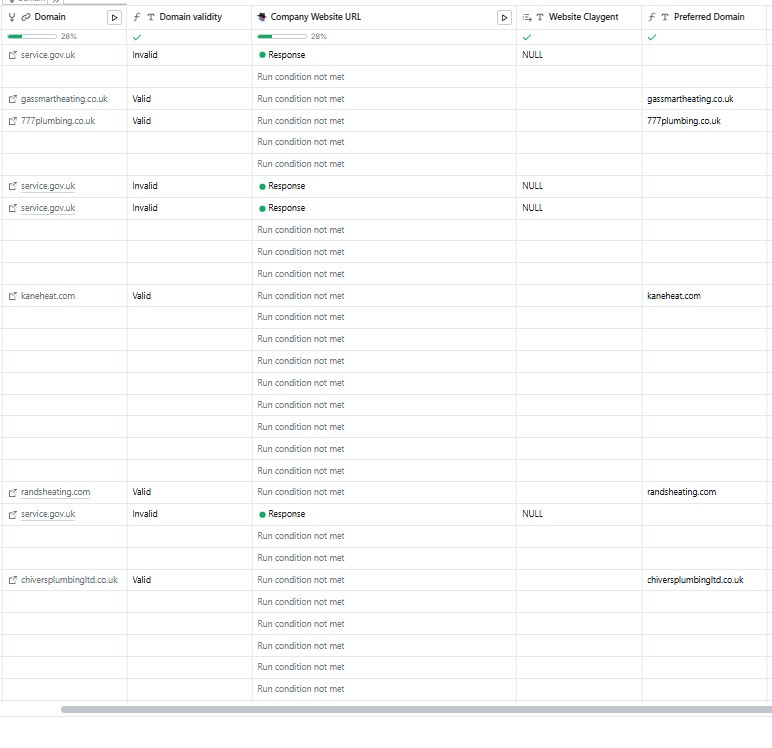
Task: Click the green checkmark under Website Claygent
Action: (527, 37)
